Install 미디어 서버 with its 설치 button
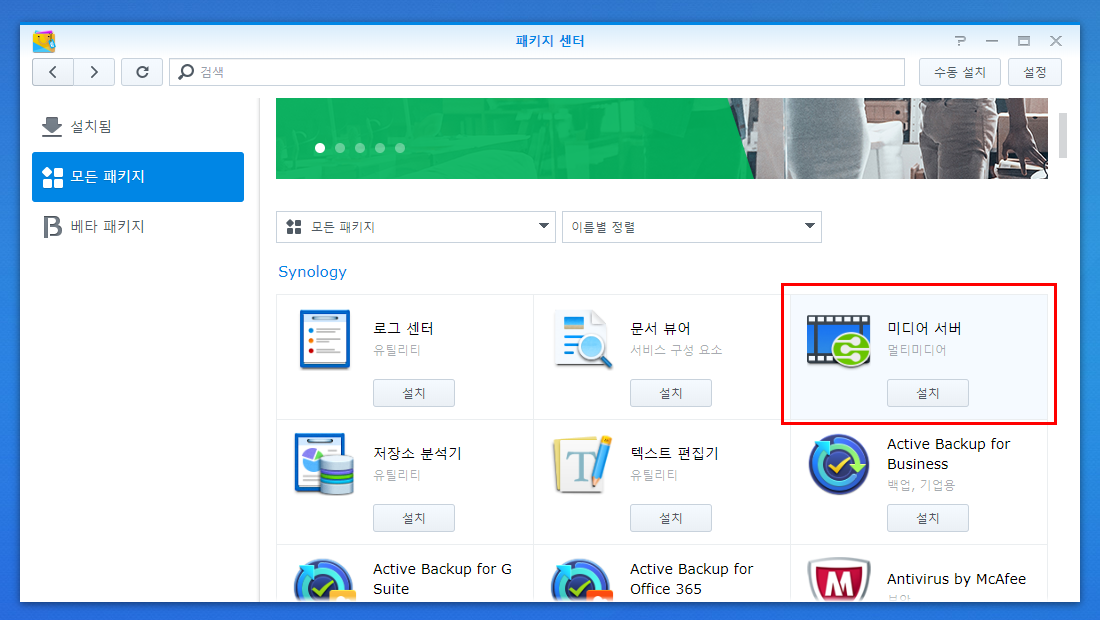The width and height of the screenshot is (1100, 620). 927,393
